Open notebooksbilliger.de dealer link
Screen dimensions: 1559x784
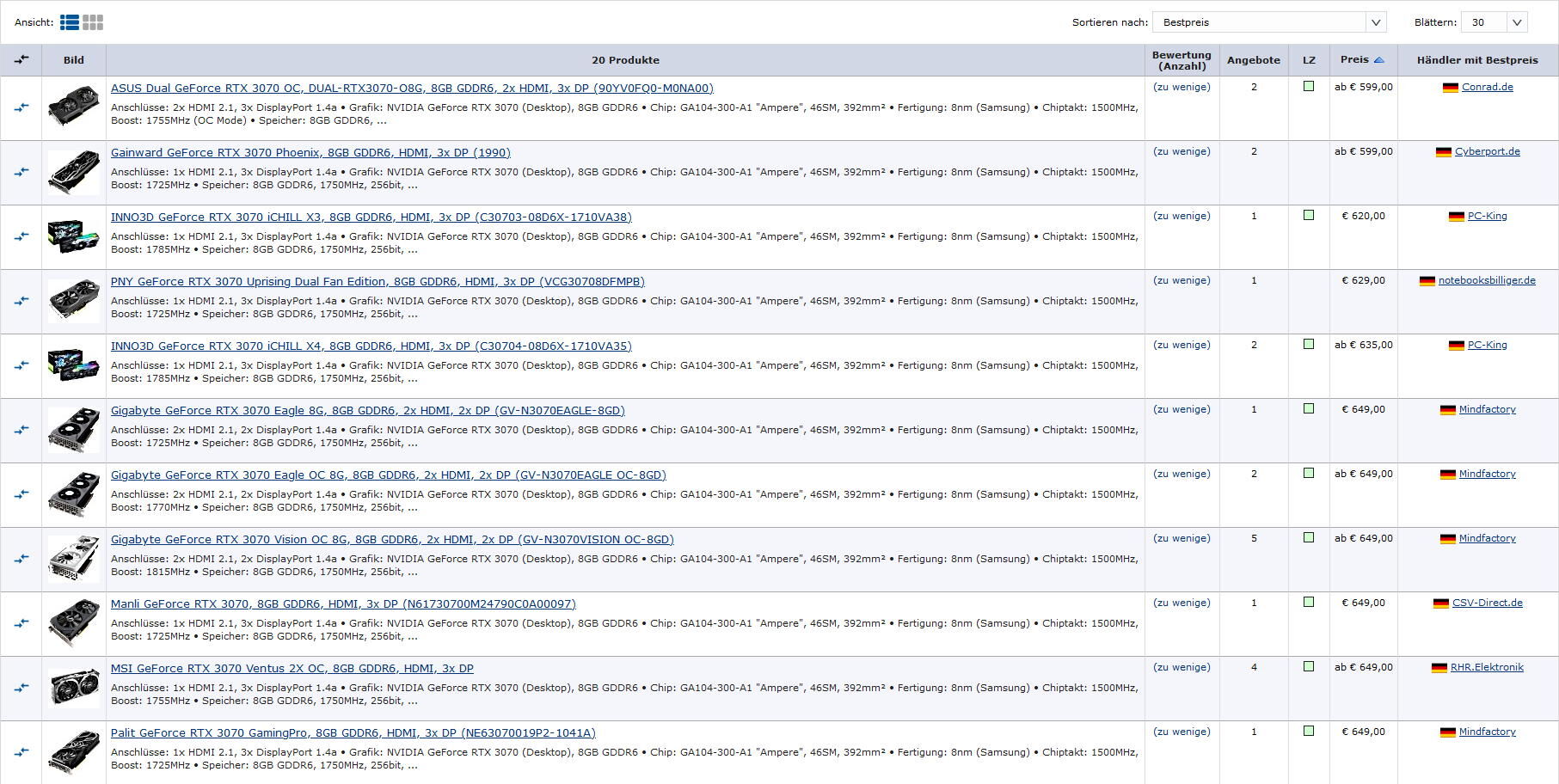pyautogui.click(x=1487, y=280)
